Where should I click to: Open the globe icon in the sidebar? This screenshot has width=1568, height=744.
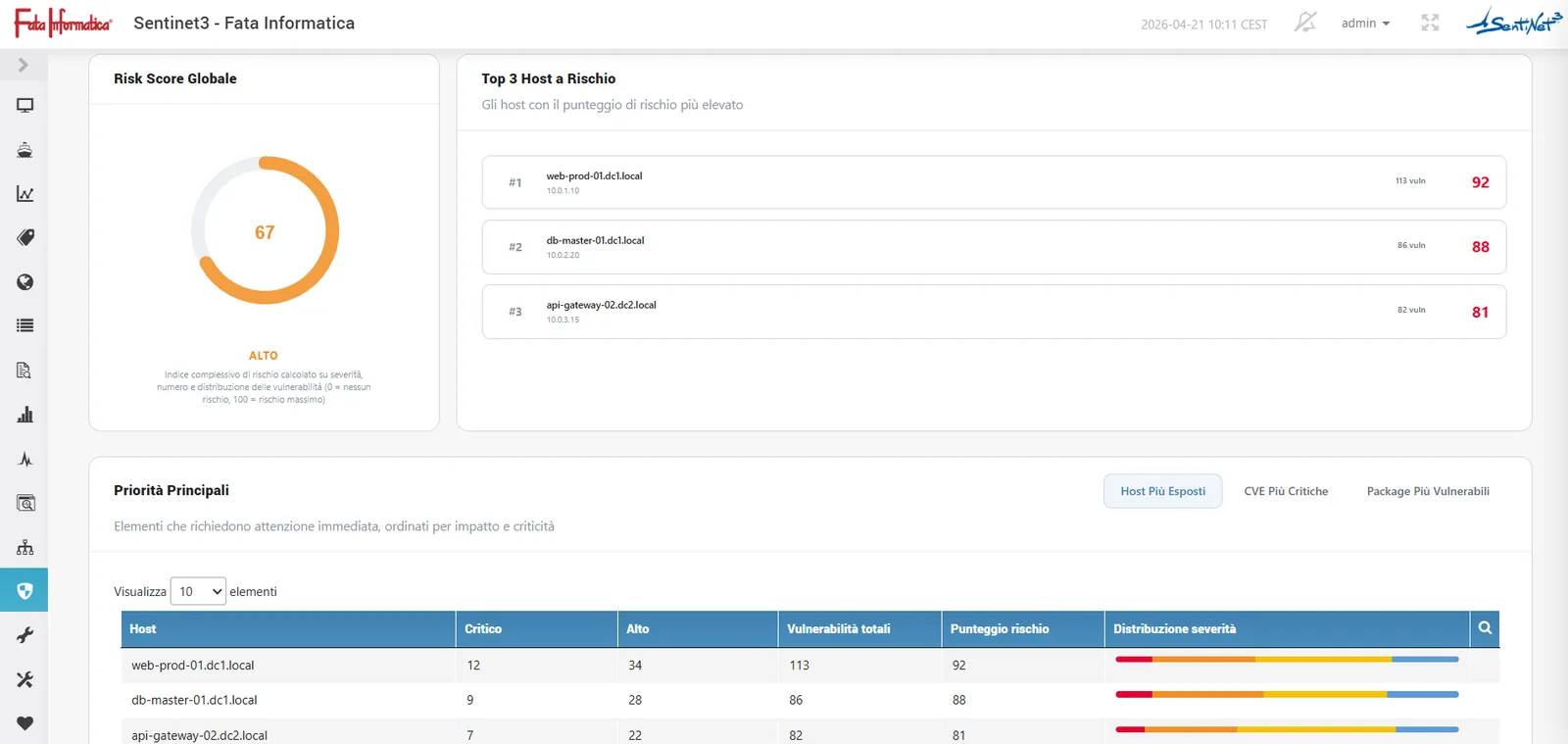coord(24,282)
